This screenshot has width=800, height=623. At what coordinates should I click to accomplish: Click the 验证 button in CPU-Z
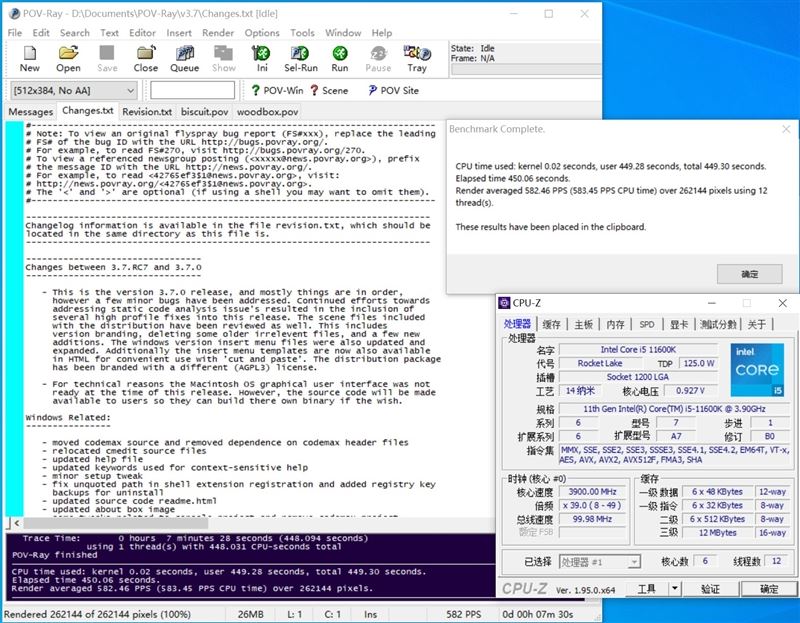[710, 589]
